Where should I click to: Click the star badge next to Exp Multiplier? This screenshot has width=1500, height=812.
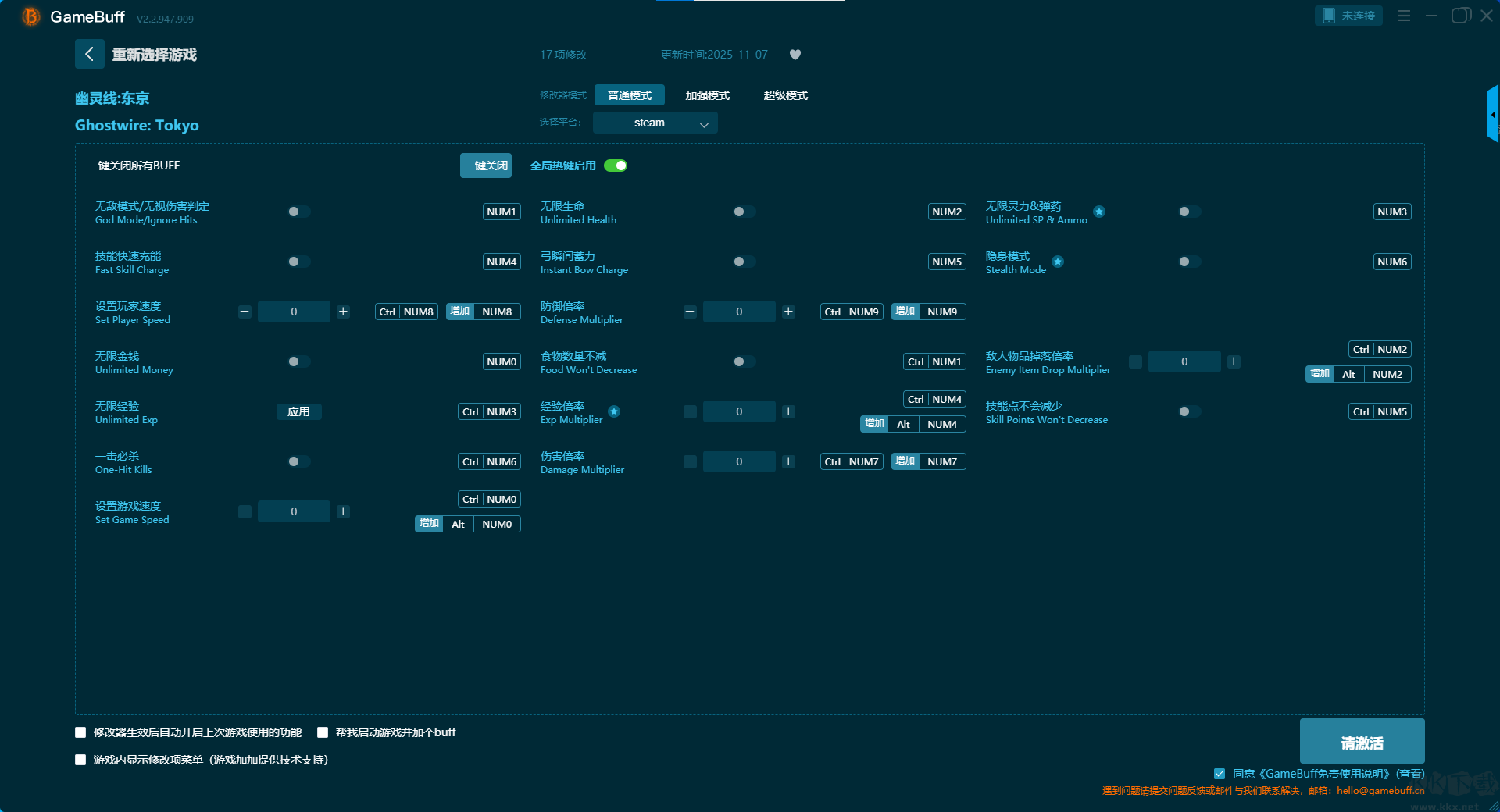[614, 411]
